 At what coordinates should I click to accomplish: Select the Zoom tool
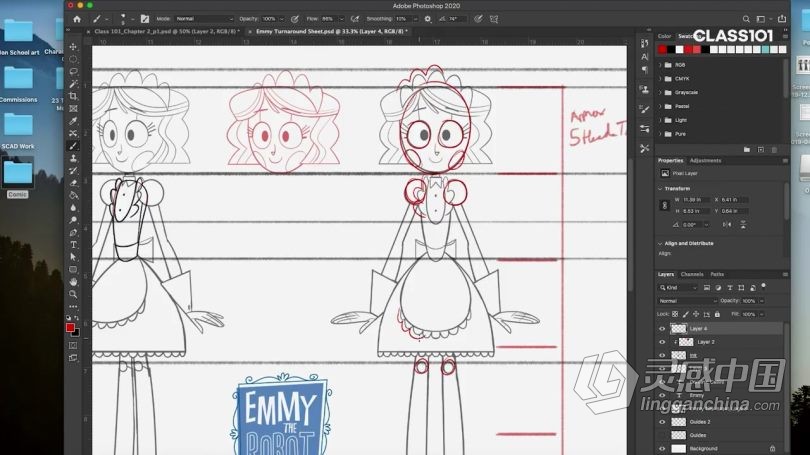73,294
